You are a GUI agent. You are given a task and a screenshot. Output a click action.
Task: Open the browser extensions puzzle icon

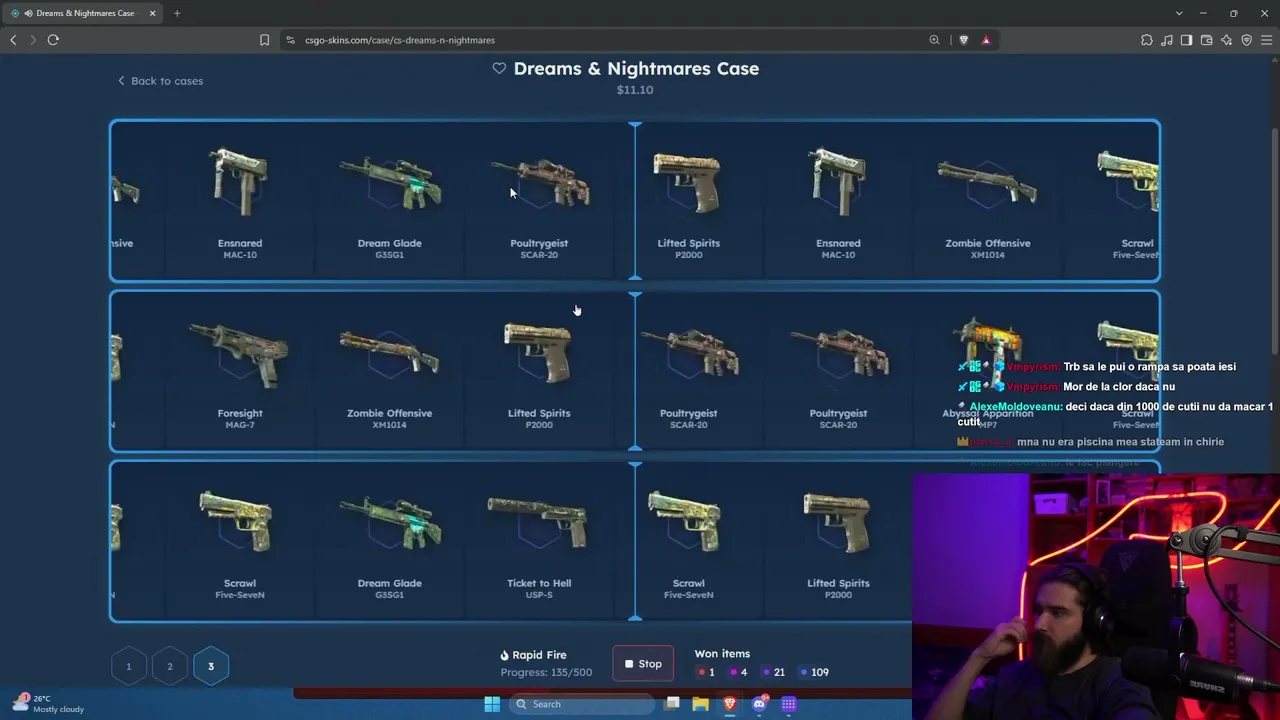[1147, 40]
